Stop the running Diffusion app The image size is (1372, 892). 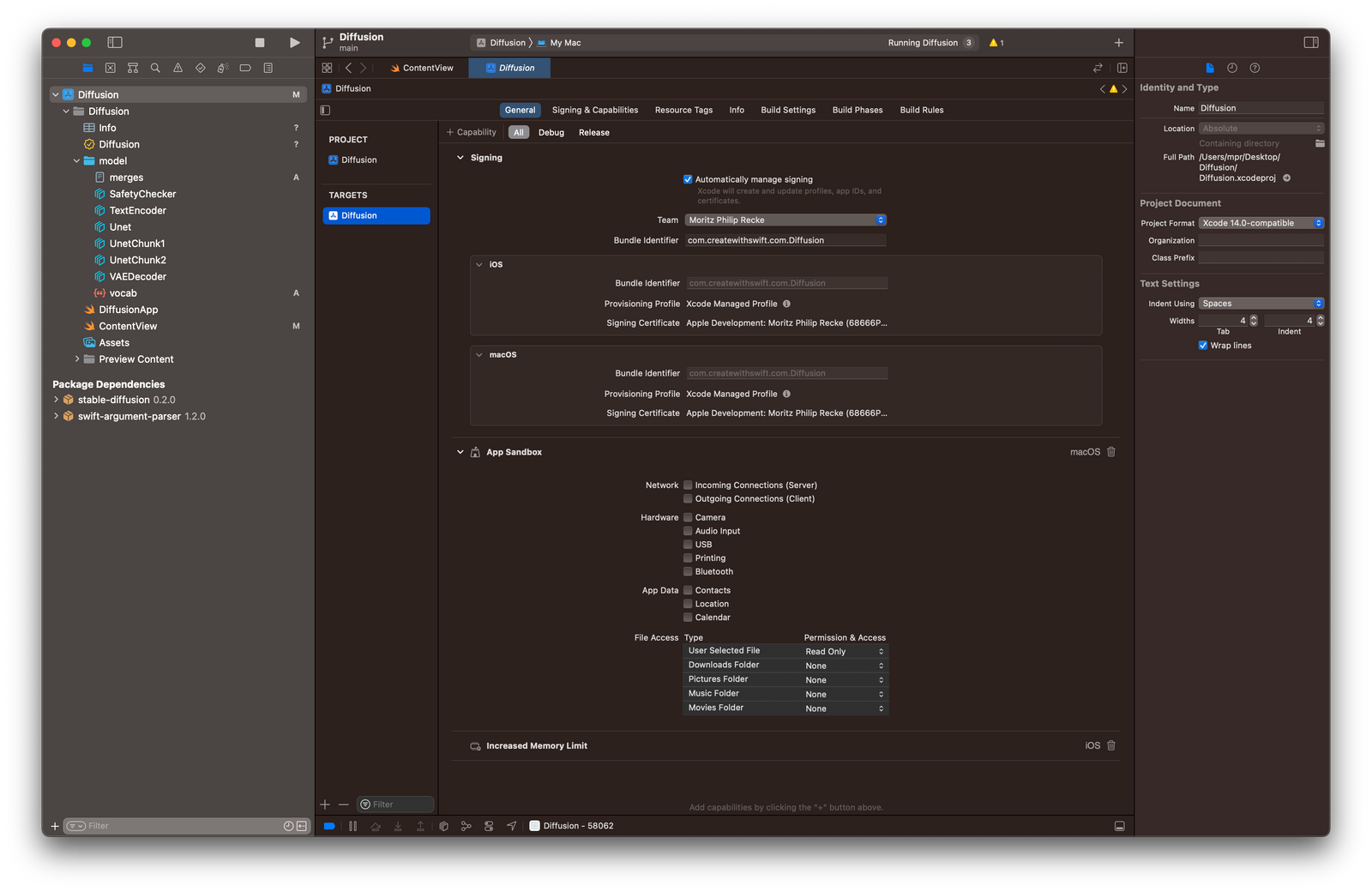pos(260,43)
